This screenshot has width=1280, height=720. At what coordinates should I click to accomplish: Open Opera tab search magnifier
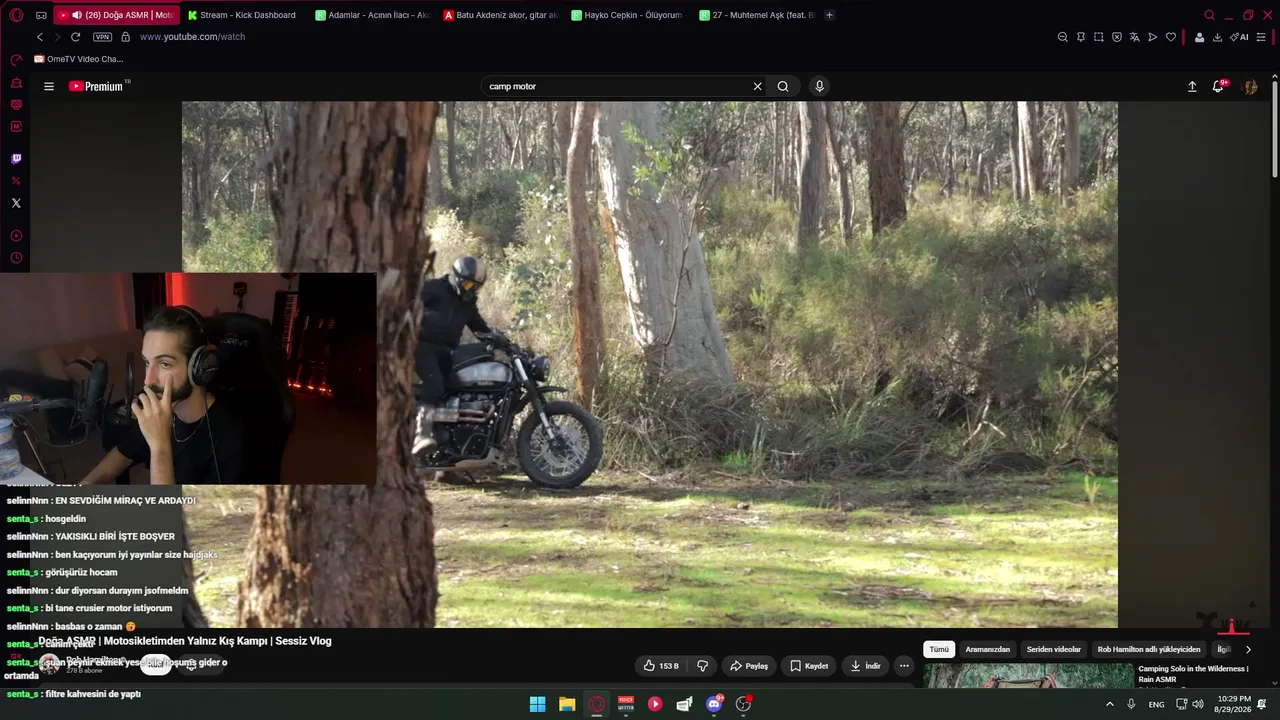click(1209, 15)
